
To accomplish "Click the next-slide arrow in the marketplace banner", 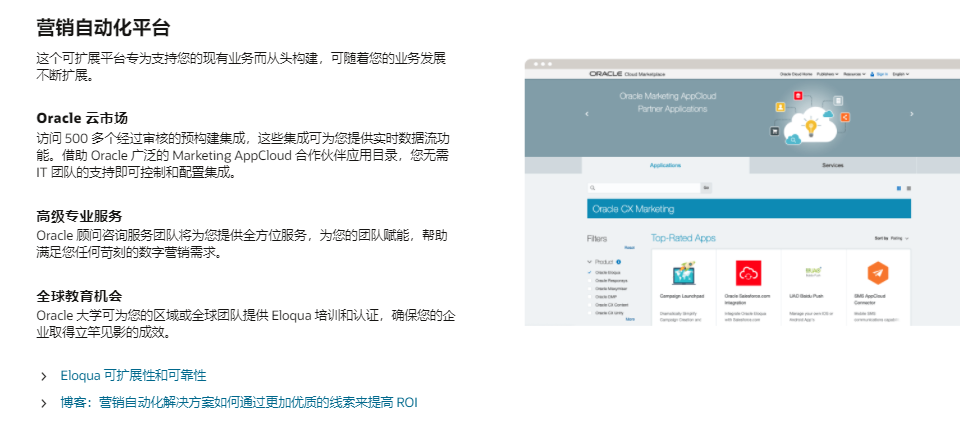I will [911, 114].
